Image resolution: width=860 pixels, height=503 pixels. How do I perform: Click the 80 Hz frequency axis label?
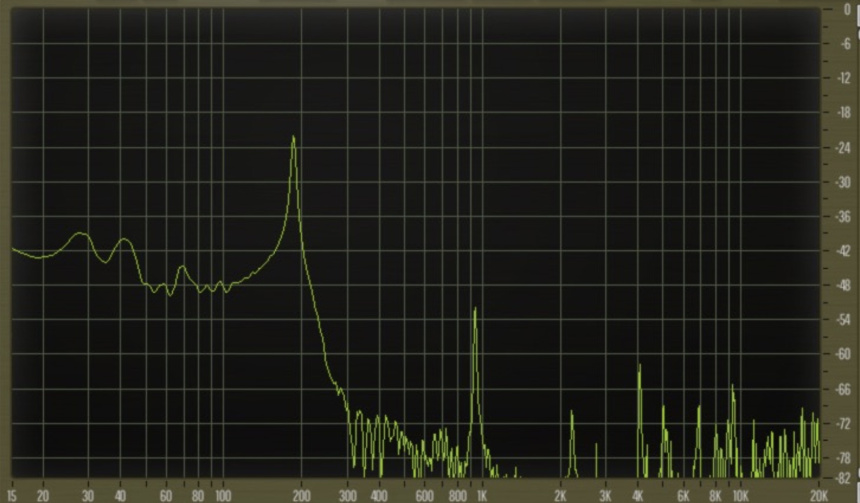coord(198,496)
